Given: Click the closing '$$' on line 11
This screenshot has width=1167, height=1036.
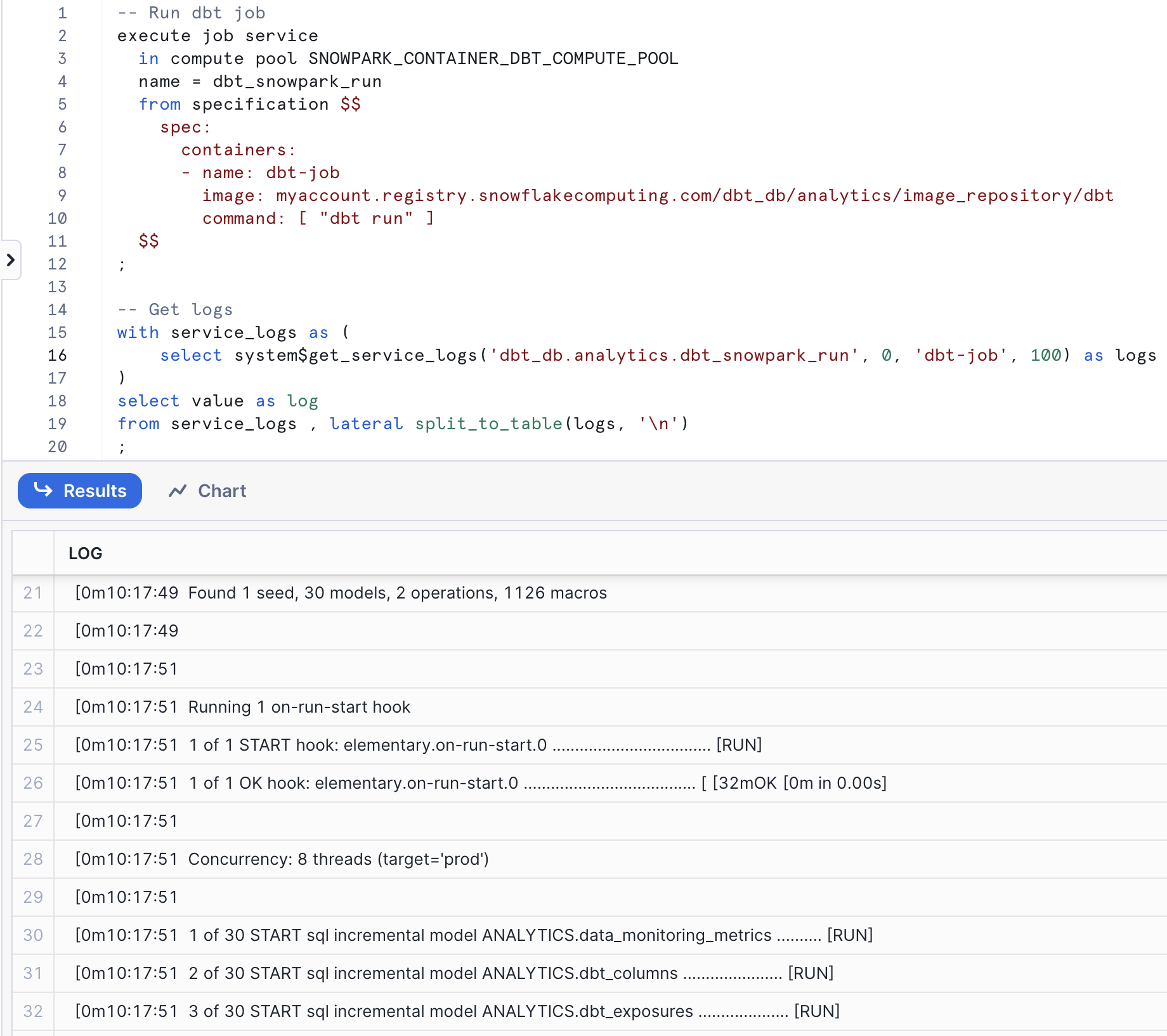Looking at the screenshot, I should (x=149, y=242).
